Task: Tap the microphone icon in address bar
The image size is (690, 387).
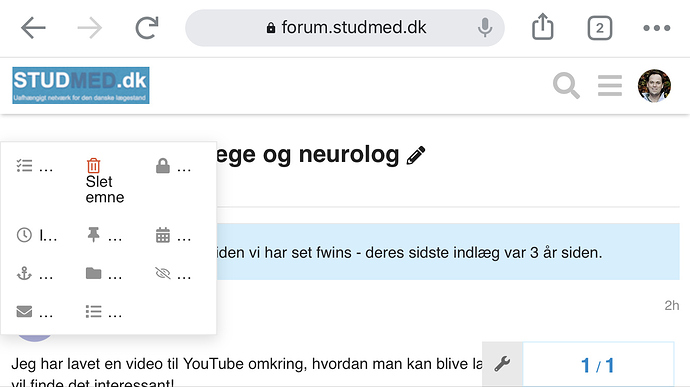Action: click(484, 28)
